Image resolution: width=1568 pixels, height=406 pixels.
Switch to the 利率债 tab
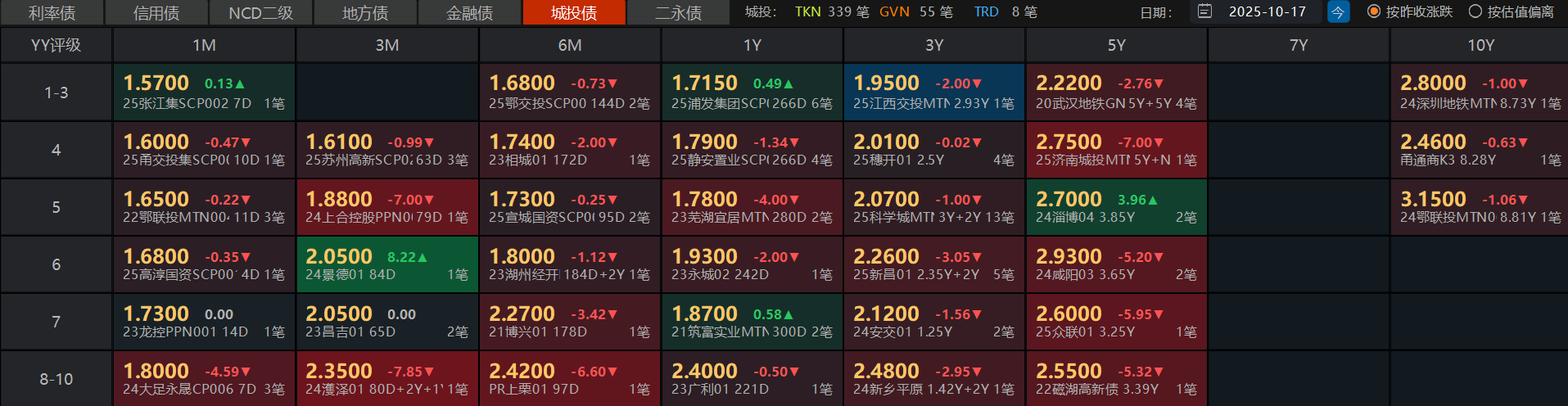pyautogui.click(x=52, y=12)
